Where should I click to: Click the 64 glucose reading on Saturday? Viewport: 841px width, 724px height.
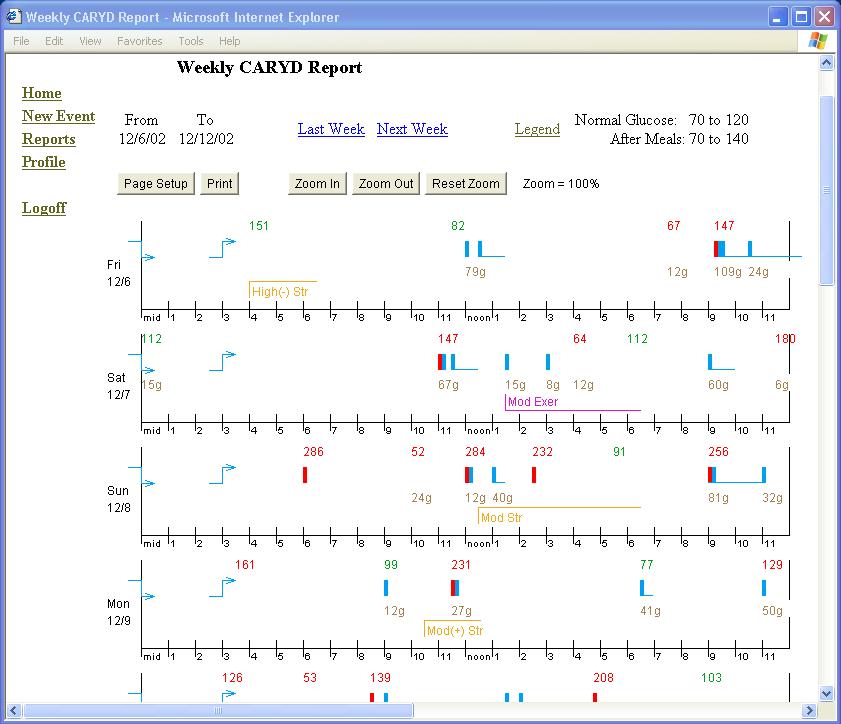click(x=579, y=339)
